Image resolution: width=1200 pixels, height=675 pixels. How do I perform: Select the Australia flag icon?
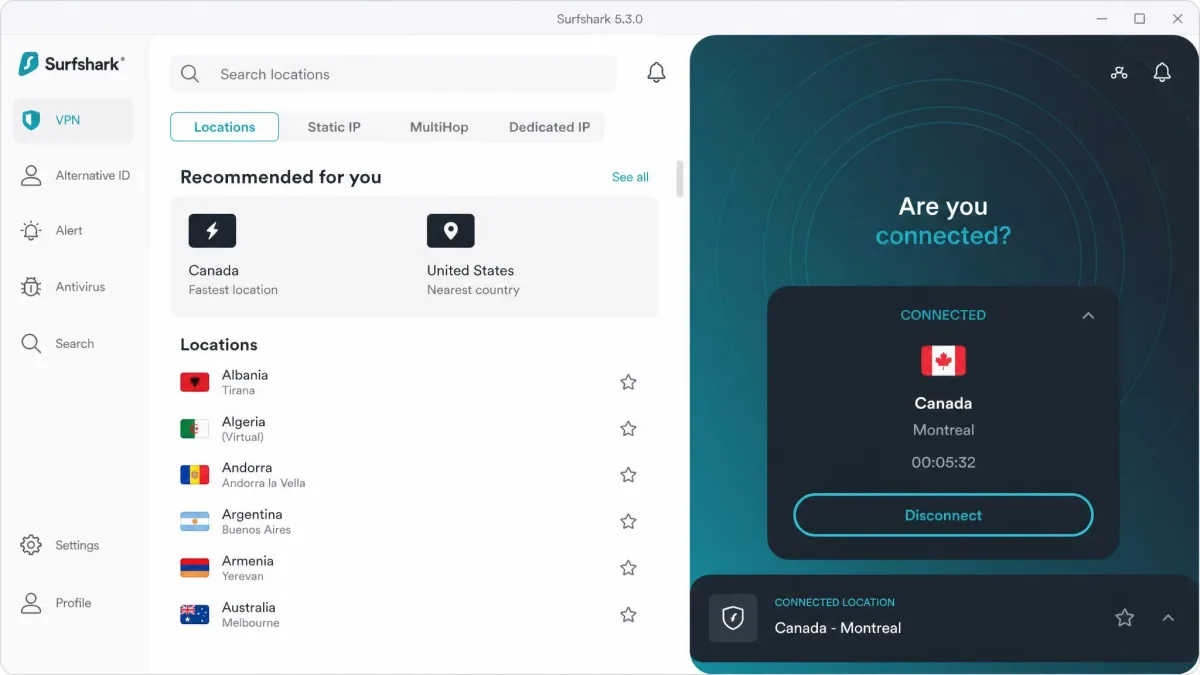click(194, 614)
